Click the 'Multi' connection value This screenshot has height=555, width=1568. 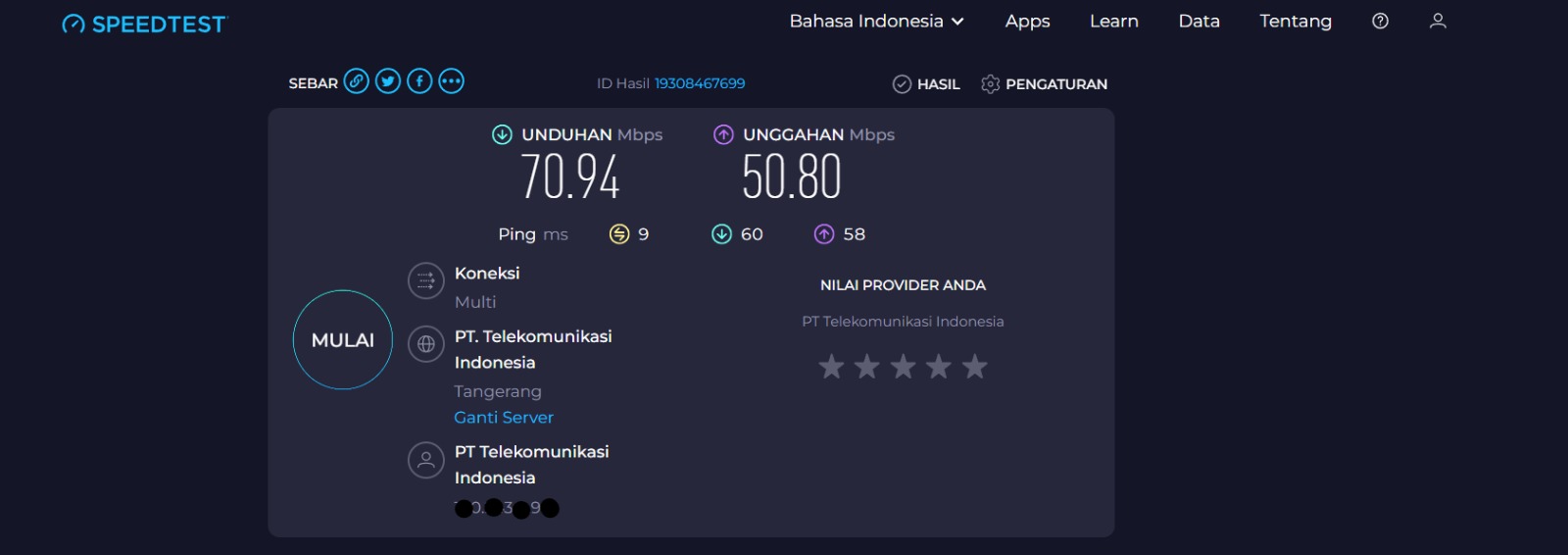[x=475, y=302]
